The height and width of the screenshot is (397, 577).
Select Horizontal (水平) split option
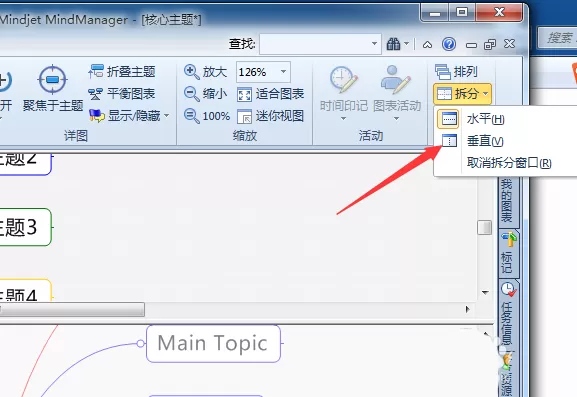tap(486, 119)
